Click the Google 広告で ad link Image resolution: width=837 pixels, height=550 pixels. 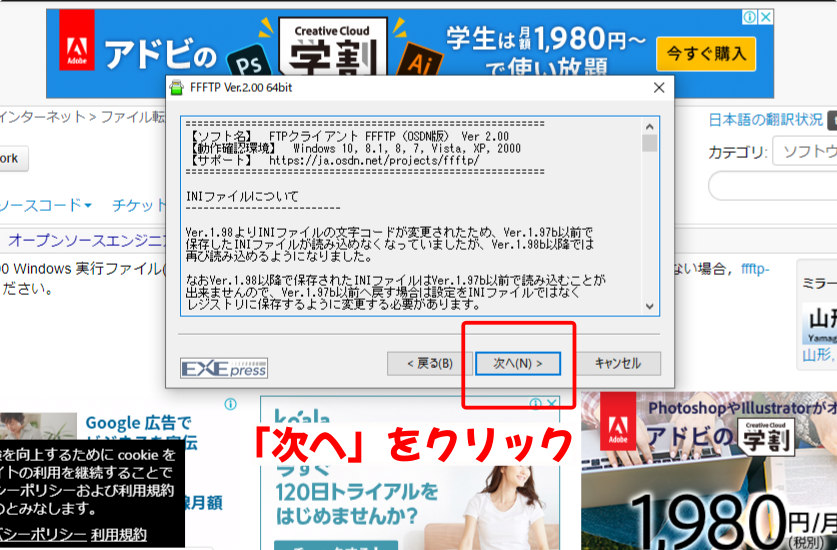tap(138, 423)
